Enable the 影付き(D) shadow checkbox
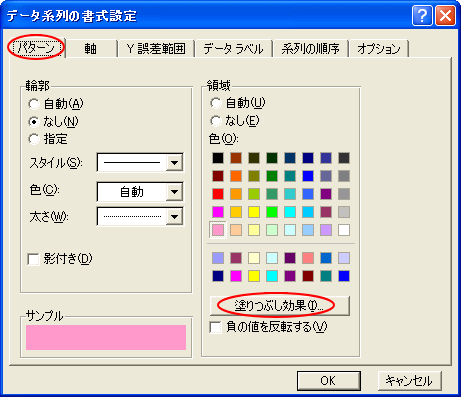 pyautogui.click(x=33, y=259)
